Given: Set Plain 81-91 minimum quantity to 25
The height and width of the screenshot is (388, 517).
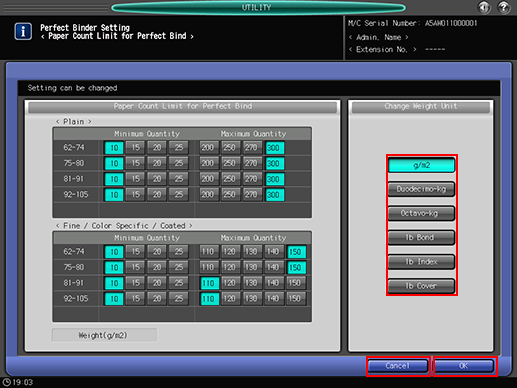Looking at the screenshot, I should 179,179.
